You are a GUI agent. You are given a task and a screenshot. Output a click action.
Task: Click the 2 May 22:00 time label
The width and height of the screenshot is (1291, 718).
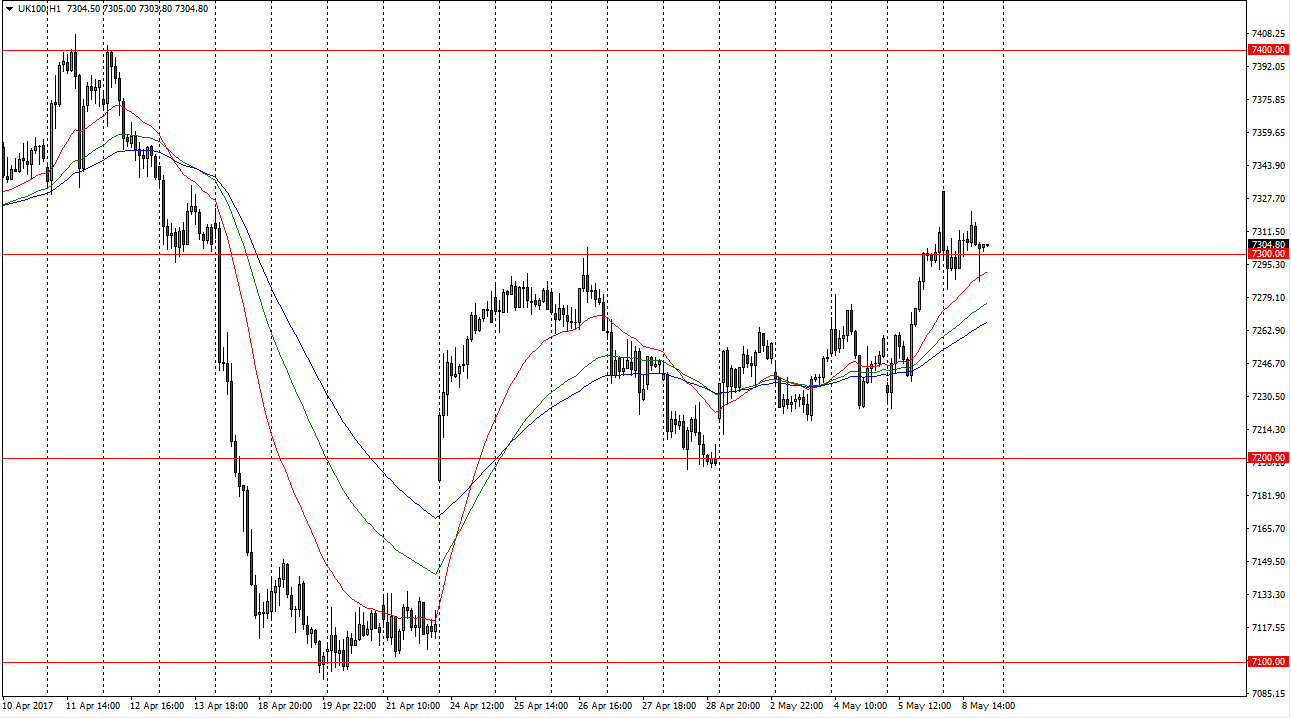click(x=796, y=706)
